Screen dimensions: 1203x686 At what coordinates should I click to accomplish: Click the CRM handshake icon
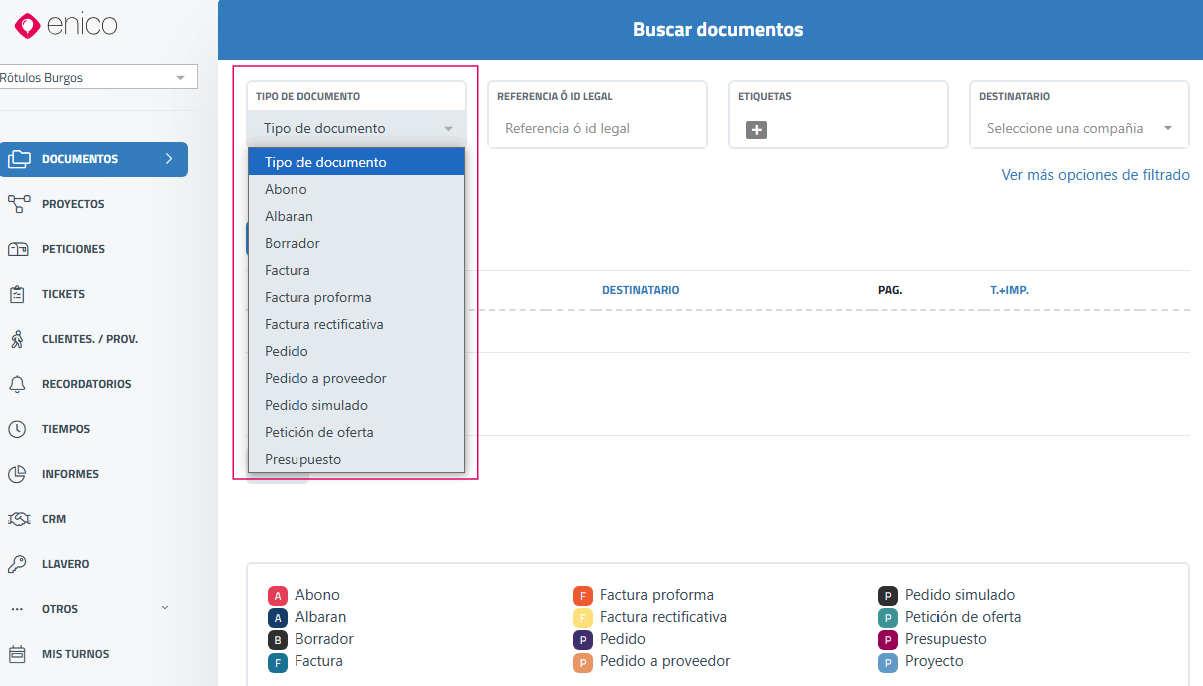(x=18, y=519)
